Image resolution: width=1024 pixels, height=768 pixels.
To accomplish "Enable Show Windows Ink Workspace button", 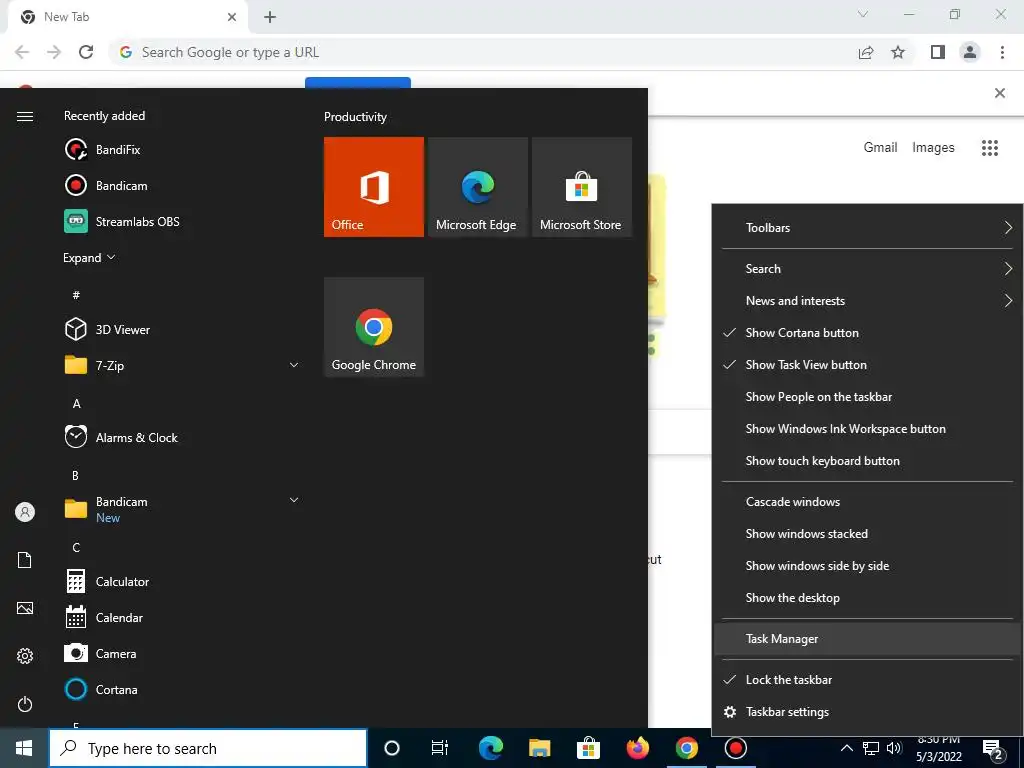I will [x=867, y=428].
